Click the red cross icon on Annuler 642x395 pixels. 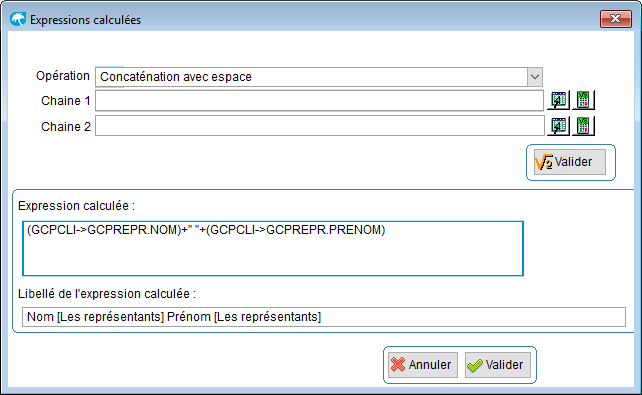click(x=398, y=364)
